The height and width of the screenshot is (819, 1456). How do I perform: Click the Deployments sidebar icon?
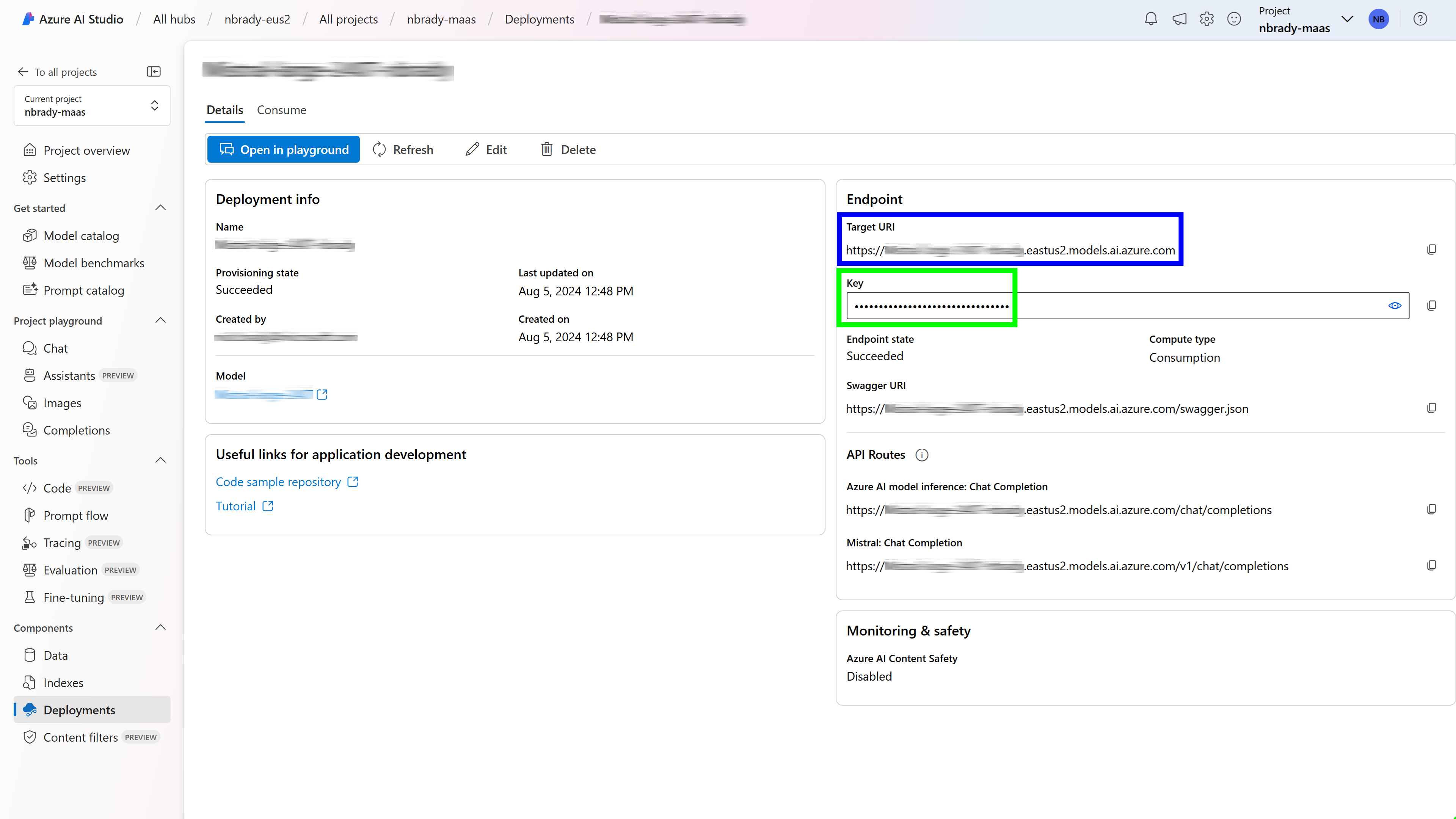[x=30, y=710]
